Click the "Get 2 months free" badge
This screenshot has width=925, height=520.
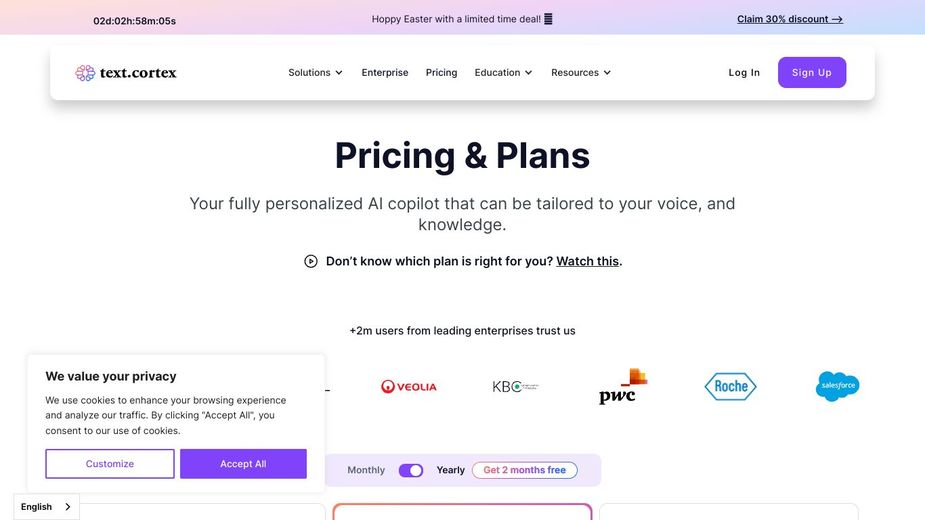(524, 470)
